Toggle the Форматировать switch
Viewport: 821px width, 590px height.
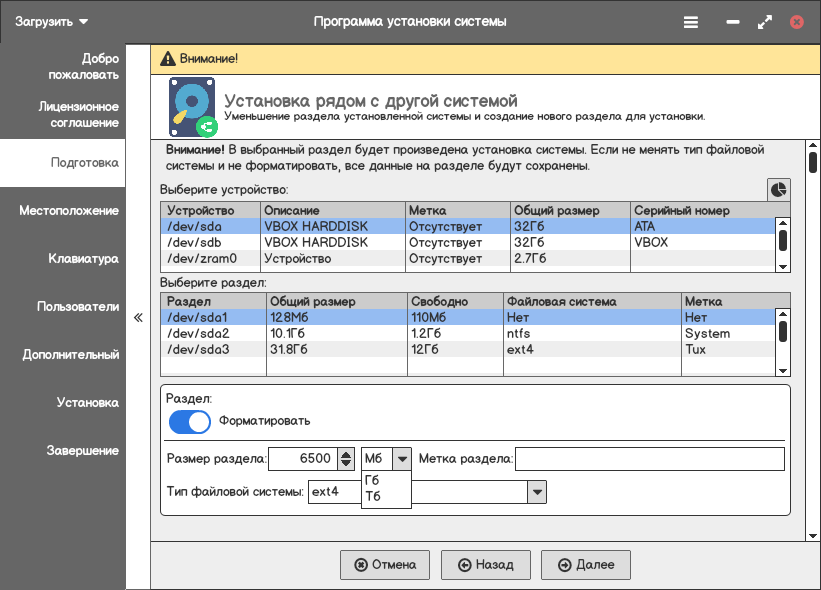click(190, 421)
